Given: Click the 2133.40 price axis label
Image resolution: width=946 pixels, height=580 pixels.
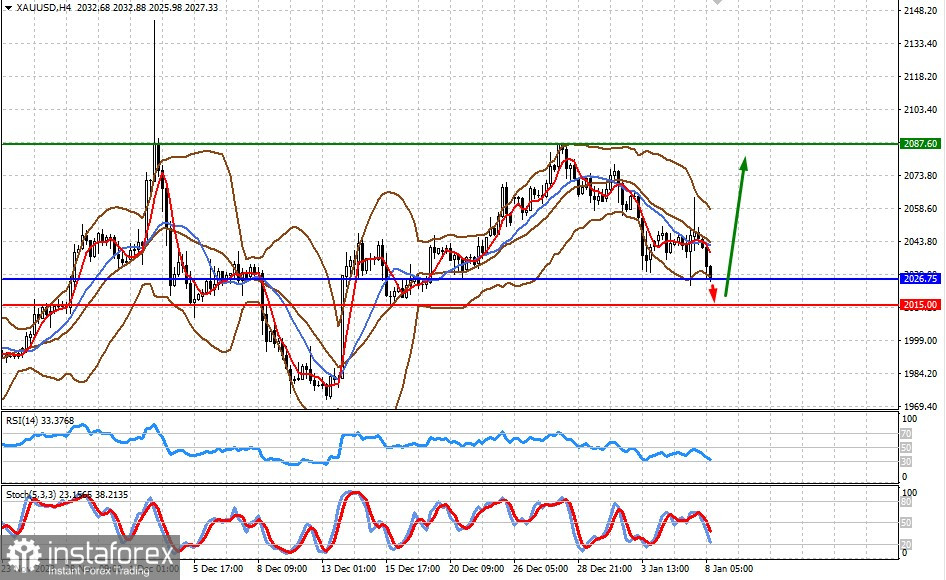Looking at the screenshot, I should pyautogui.click(x=921, y=44).
